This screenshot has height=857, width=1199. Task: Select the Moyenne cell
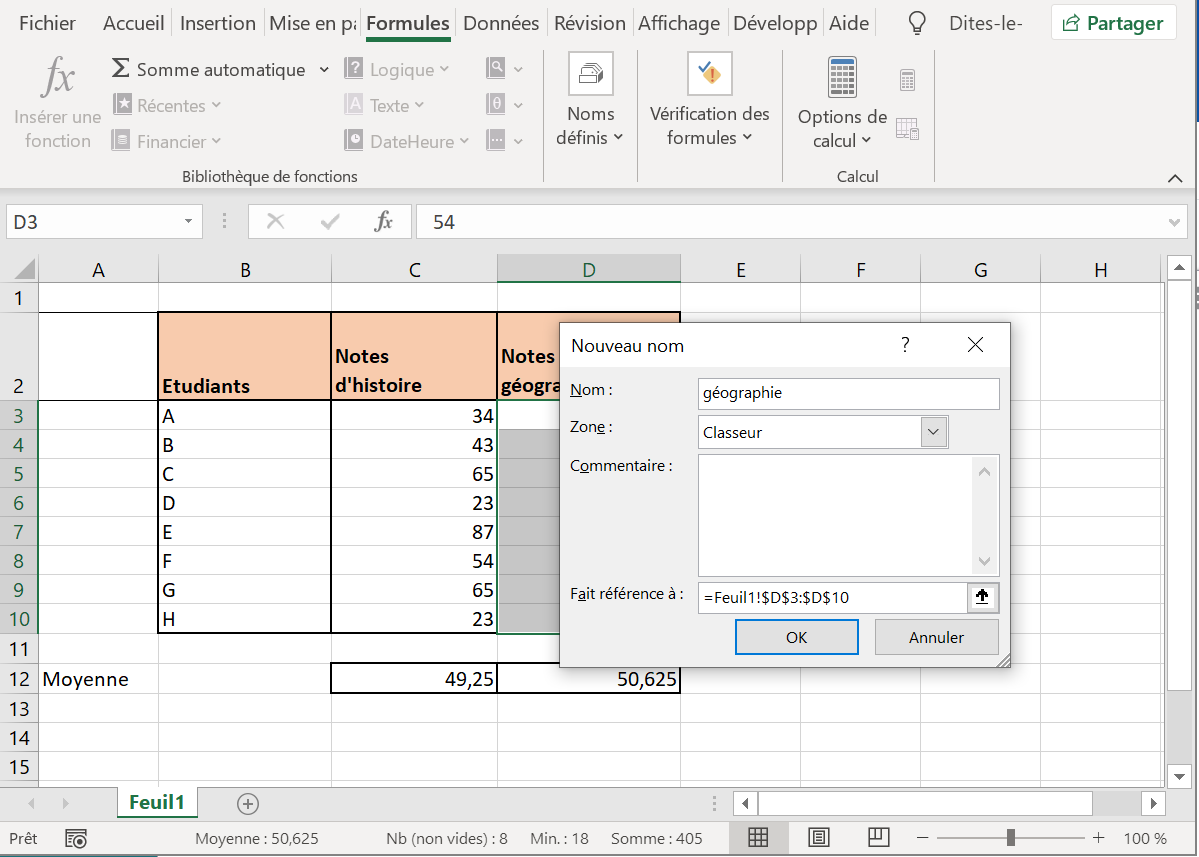(x=98, y=679)
